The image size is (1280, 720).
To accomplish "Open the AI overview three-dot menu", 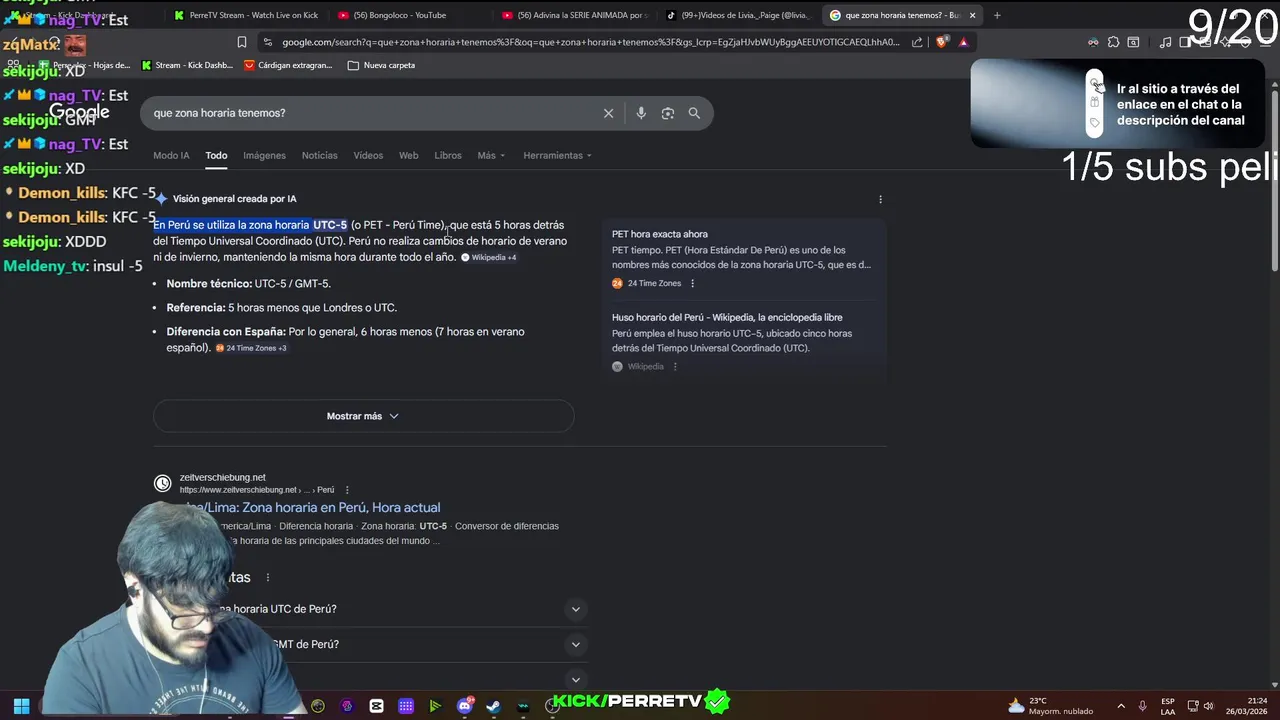I will [880, 199].
